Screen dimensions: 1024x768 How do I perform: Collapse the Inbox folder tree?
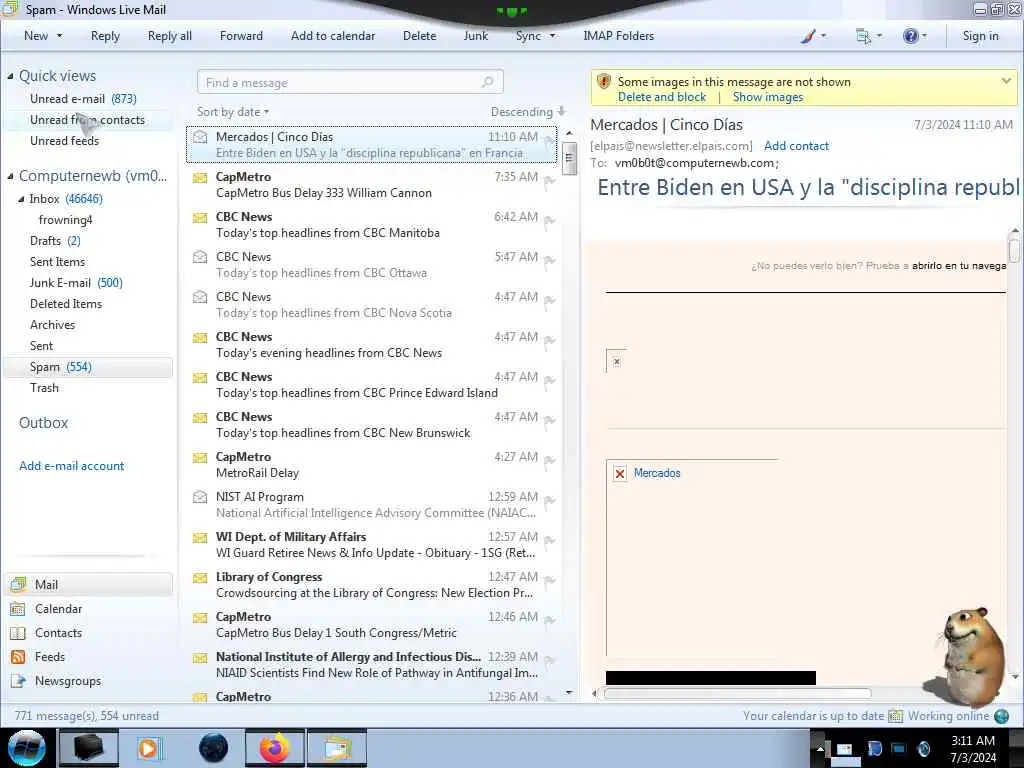[x=22, y=199]
